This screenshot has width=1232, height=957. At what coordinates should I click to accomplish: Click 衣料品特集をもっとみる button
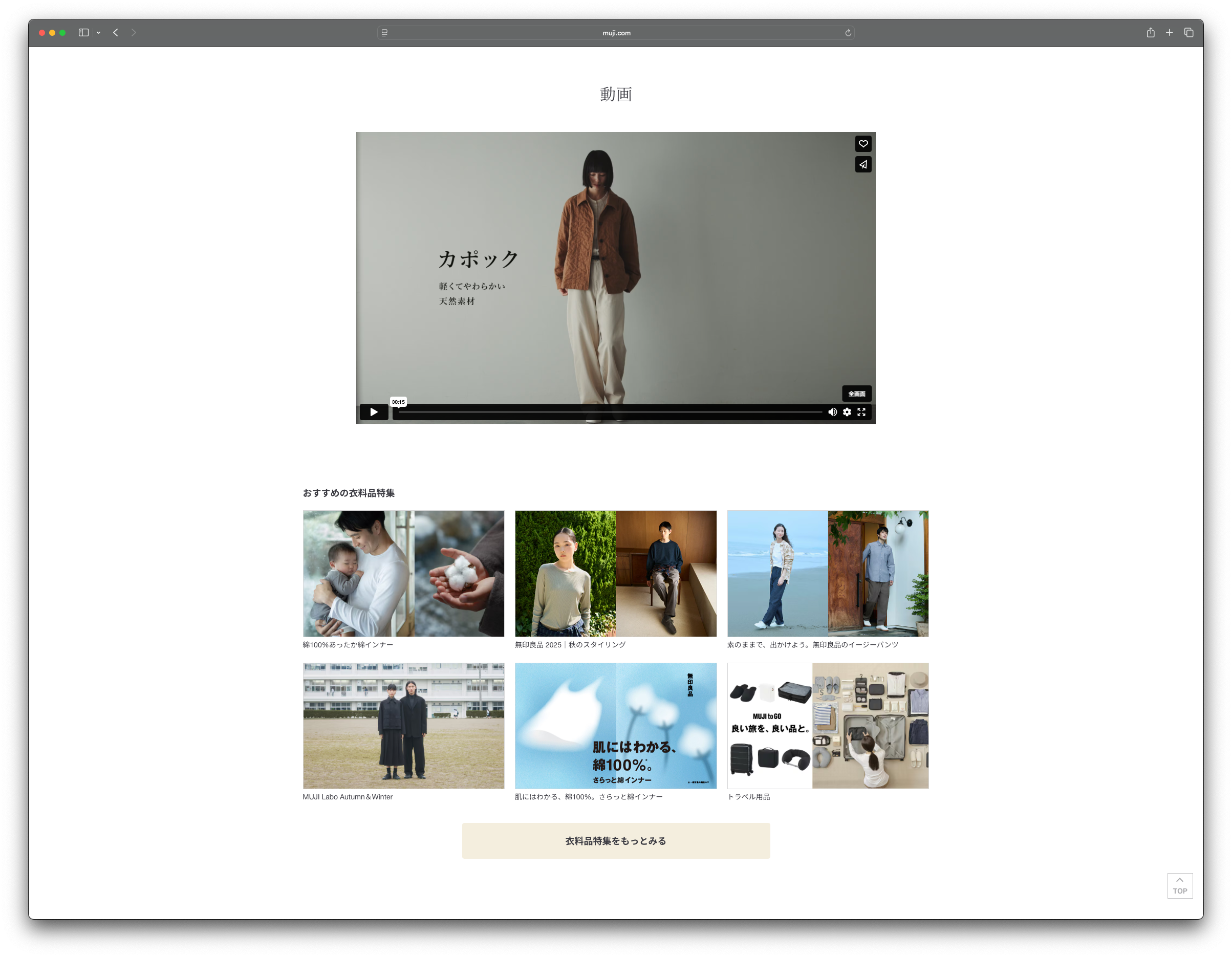(615, 841)
